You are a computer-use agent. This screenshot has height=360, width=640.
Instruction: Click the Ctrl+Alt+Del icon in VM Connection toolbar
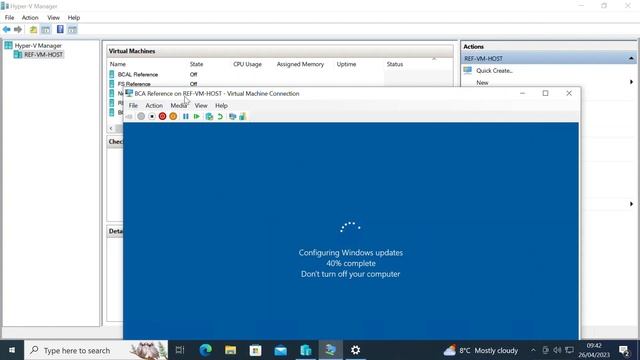pos(129,117)
